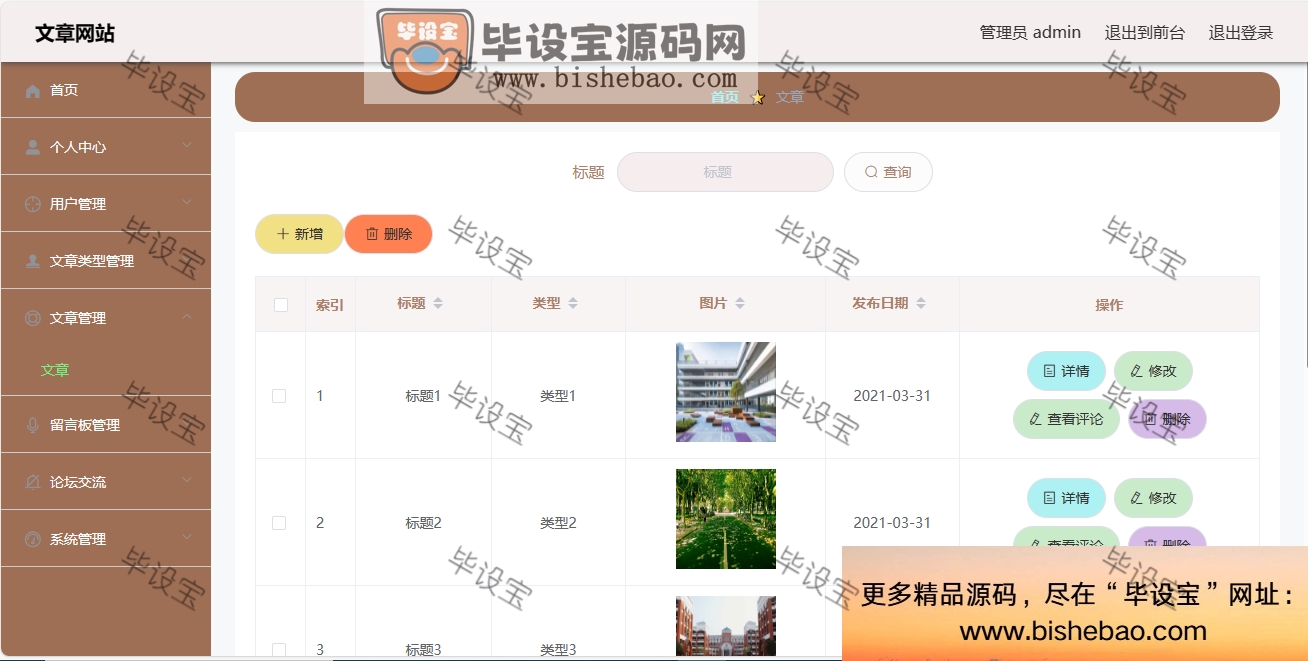Click the 操作 column header
Image resolution: width=1308 pixels, height=661 pixels.
point(1109,305)
